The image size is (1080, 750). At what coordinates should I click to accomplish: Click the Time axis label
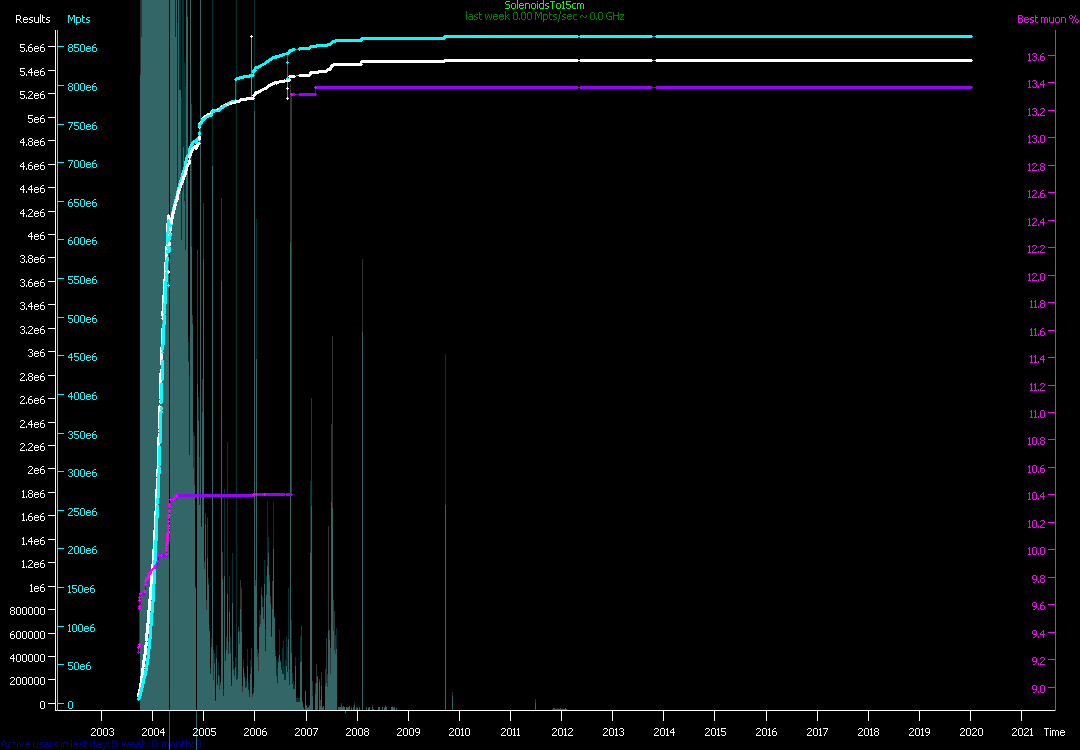point(1054,732)
